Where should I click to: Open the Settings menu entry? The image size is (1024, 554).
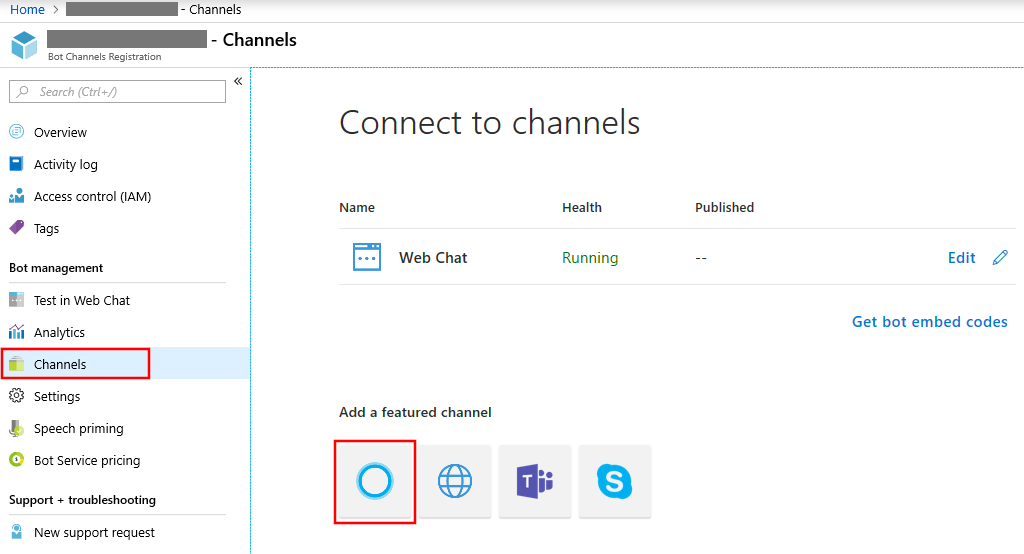(57, 397)
